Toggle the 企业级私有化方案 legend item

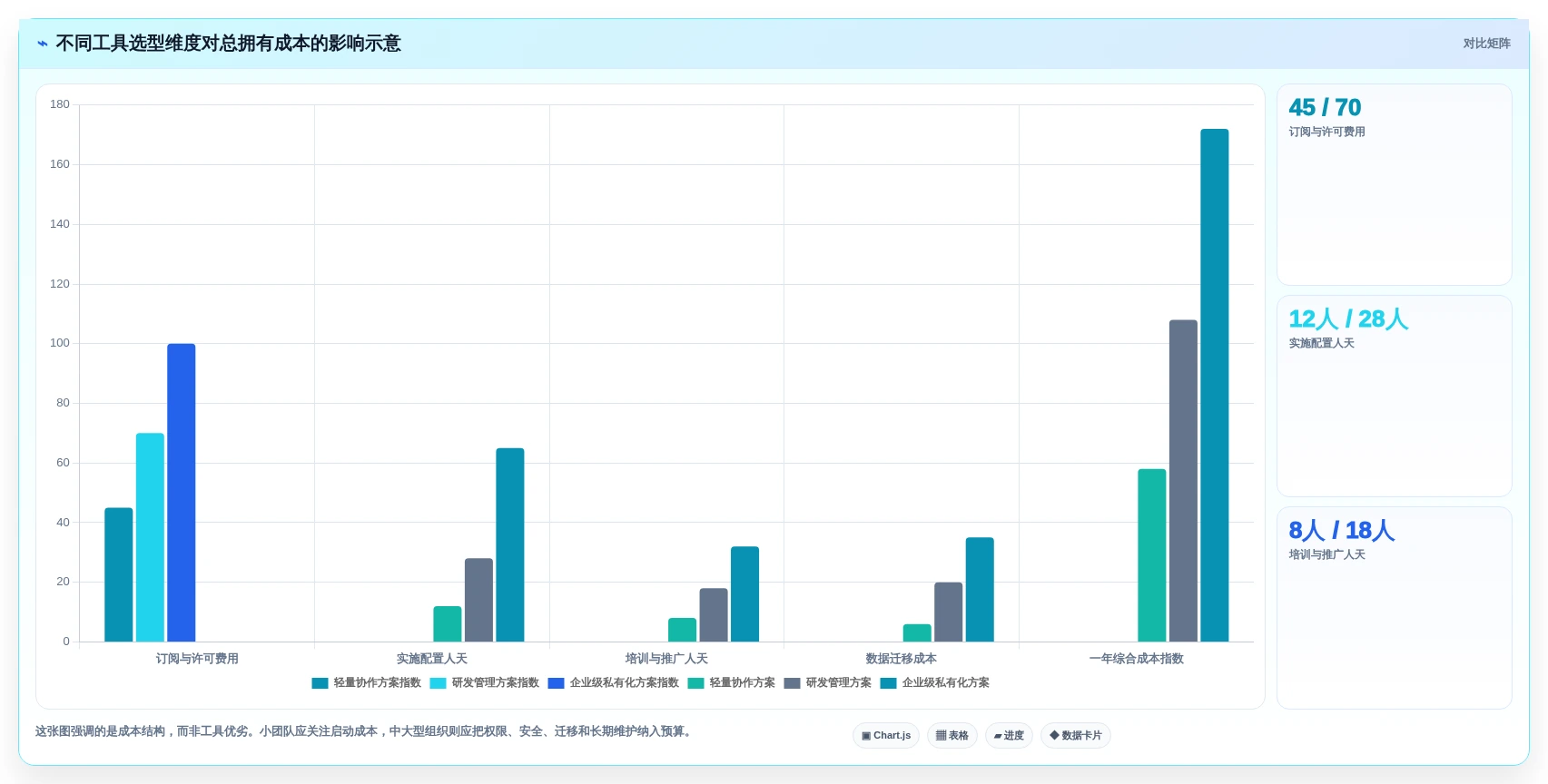[x=935, y=683]
